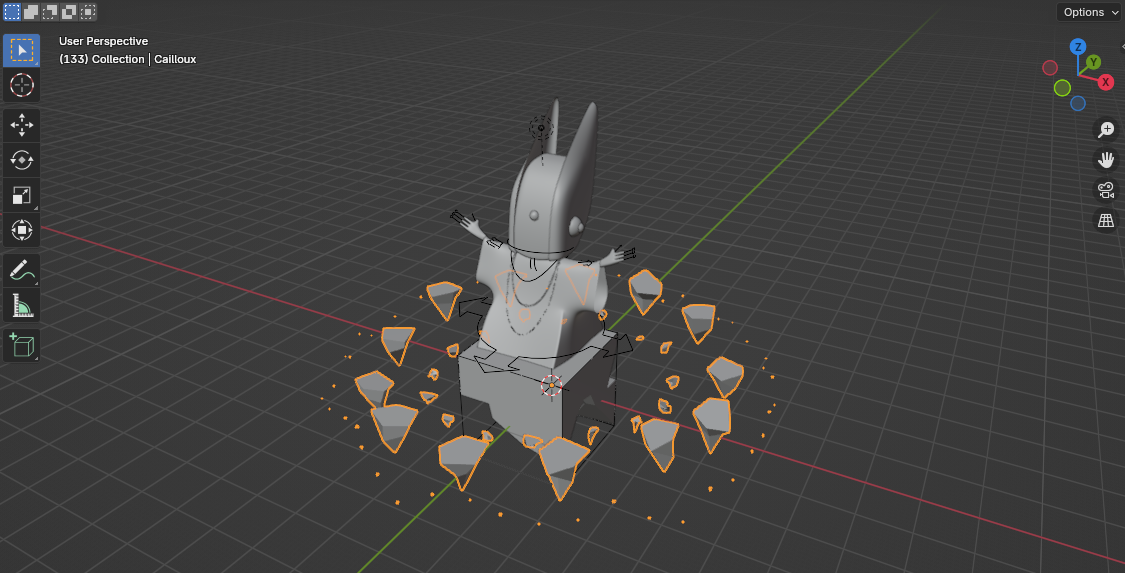
Task: Click the Y axis on navigation gizmo
Action: tap(1093, 62)
